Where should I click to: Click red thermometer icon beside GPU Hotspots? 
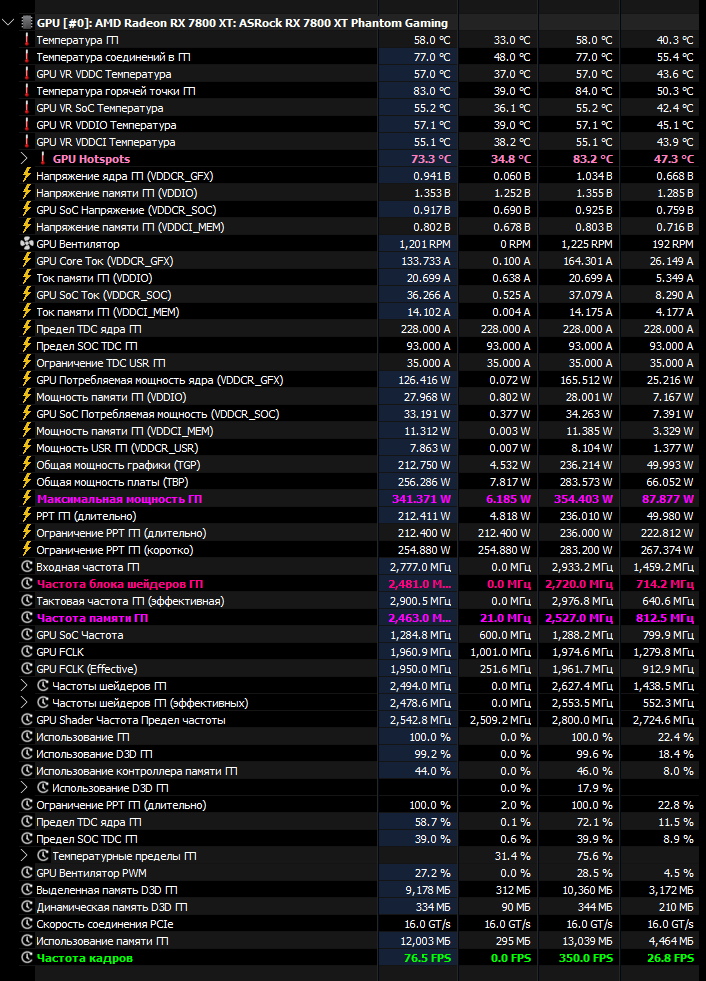43,159
